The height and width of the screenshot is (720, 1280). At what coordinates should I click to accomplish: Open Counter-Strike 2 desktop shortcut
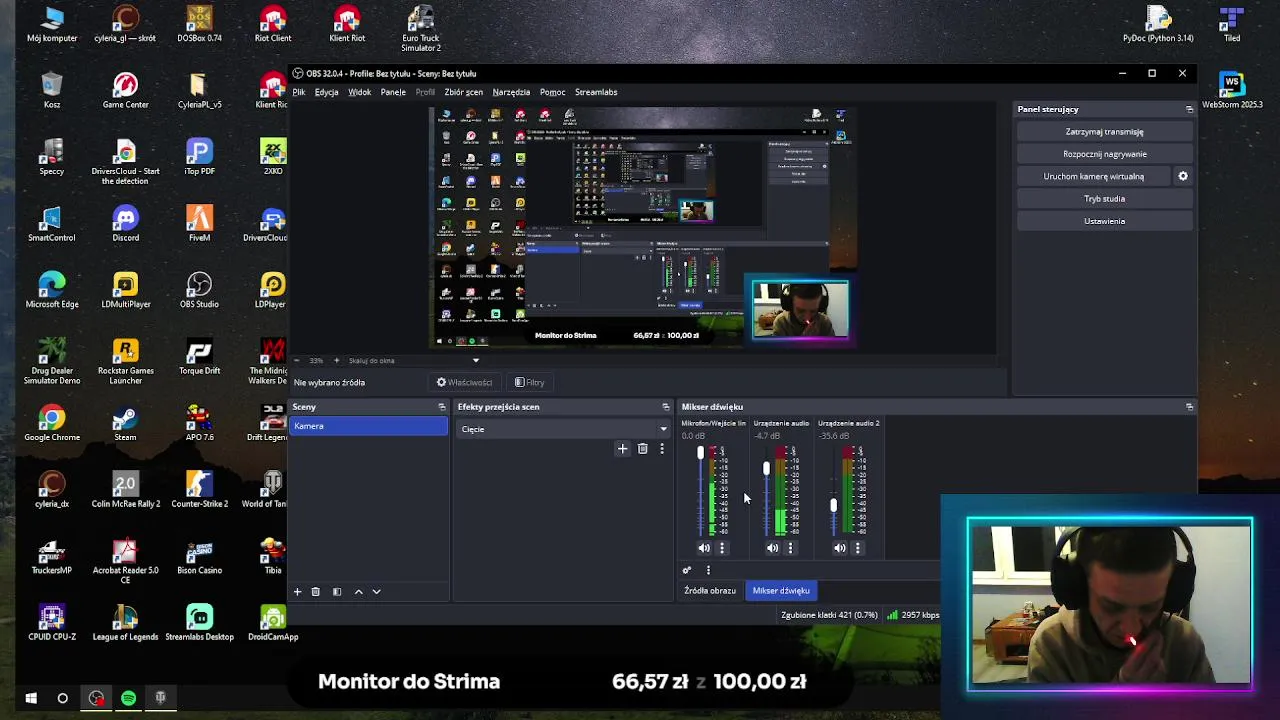point(199,490)
